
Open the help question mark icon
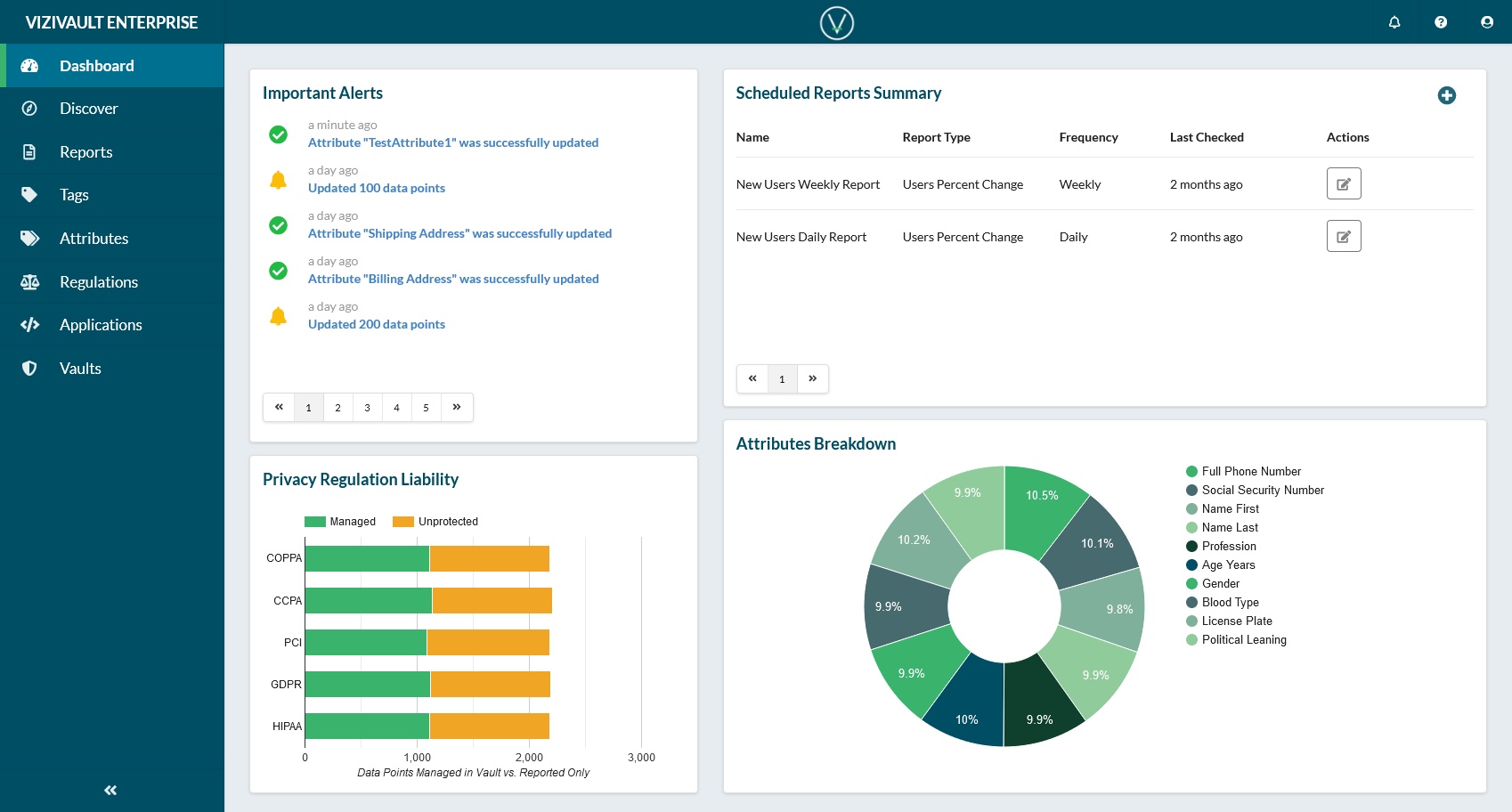pos(1441,22)
